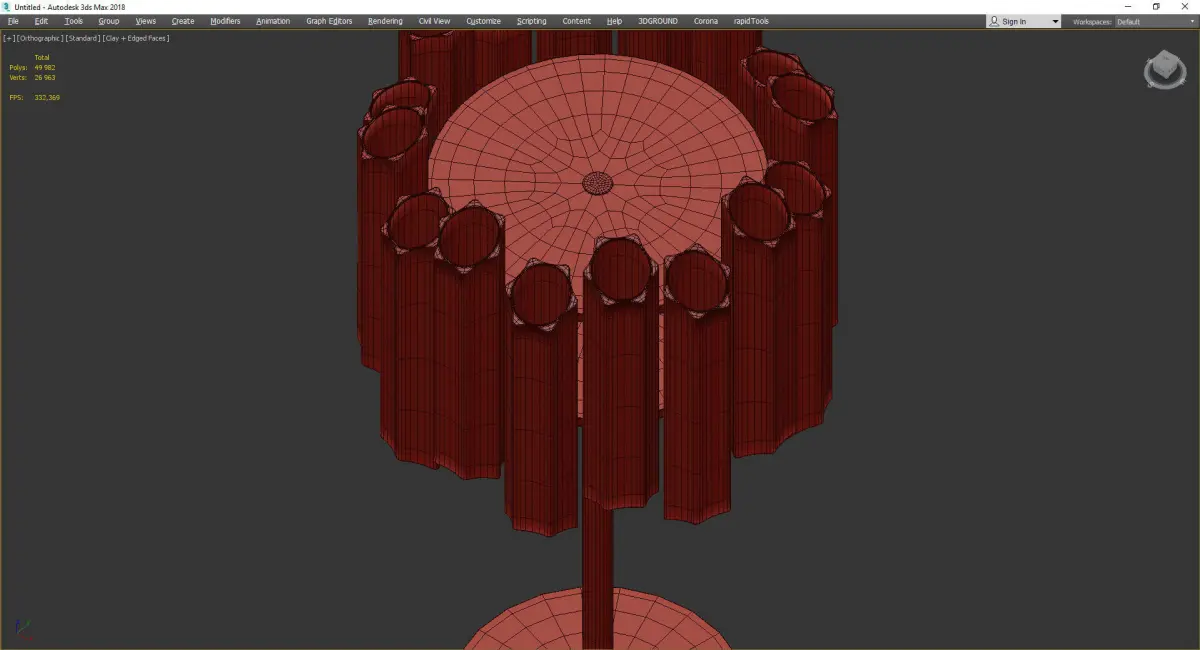Open the Graph Editors menu
Screen dimensions: 1200x650
pyautogui.click(x=329, y=21)
